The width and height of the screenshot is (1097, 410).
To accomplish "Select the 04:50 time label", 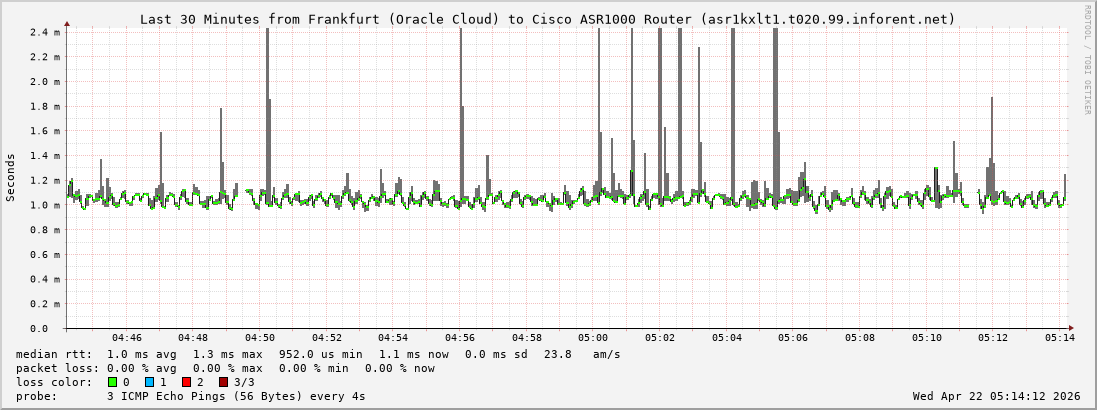I will tap(260, 338).
